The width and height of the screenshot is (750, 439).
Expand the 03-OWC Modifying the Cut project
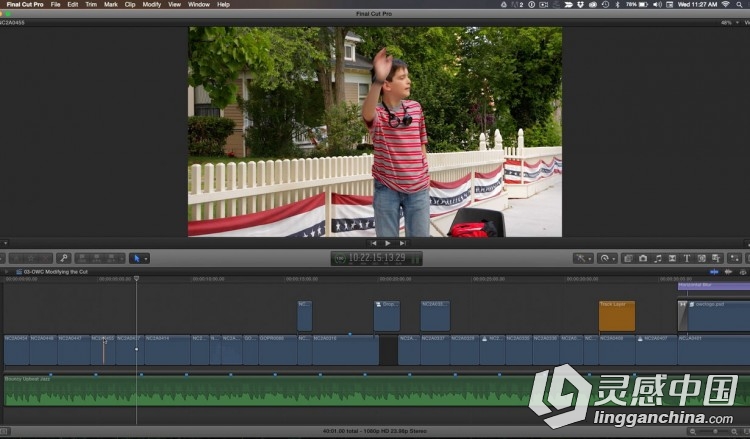point(7,272)
